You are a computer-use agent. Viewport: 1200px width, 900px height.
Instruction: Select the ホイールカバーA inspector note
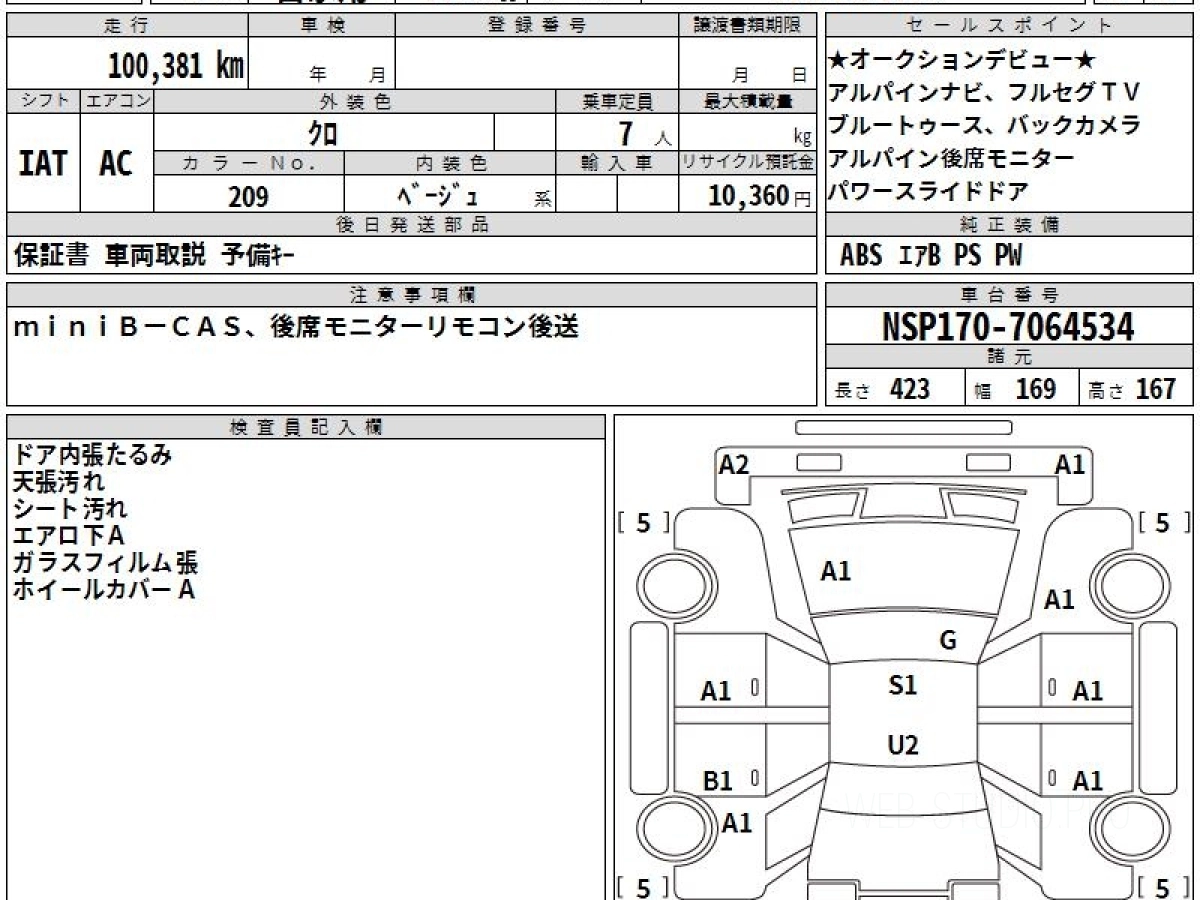pos(103,589)
